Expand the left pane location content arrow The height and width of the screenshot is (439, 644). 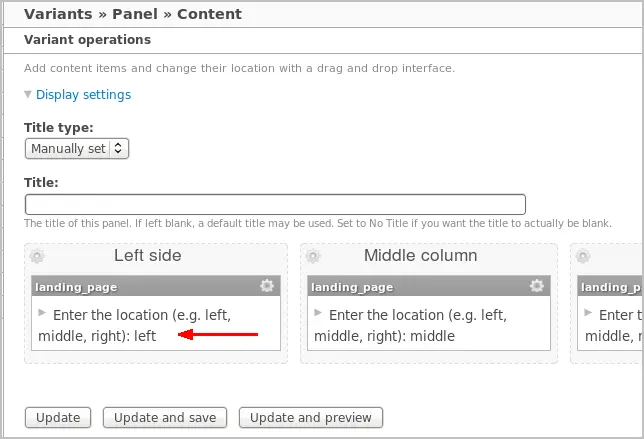42,313
